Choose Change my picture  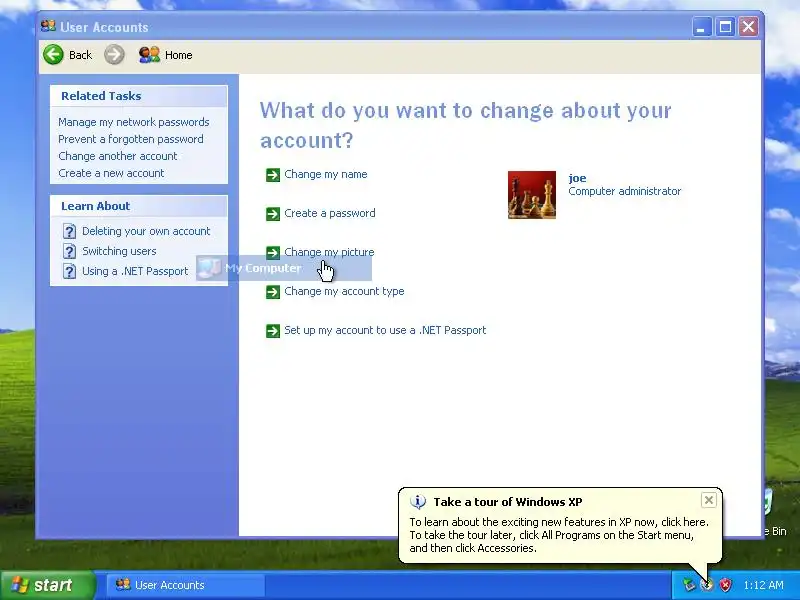(329, 252)
